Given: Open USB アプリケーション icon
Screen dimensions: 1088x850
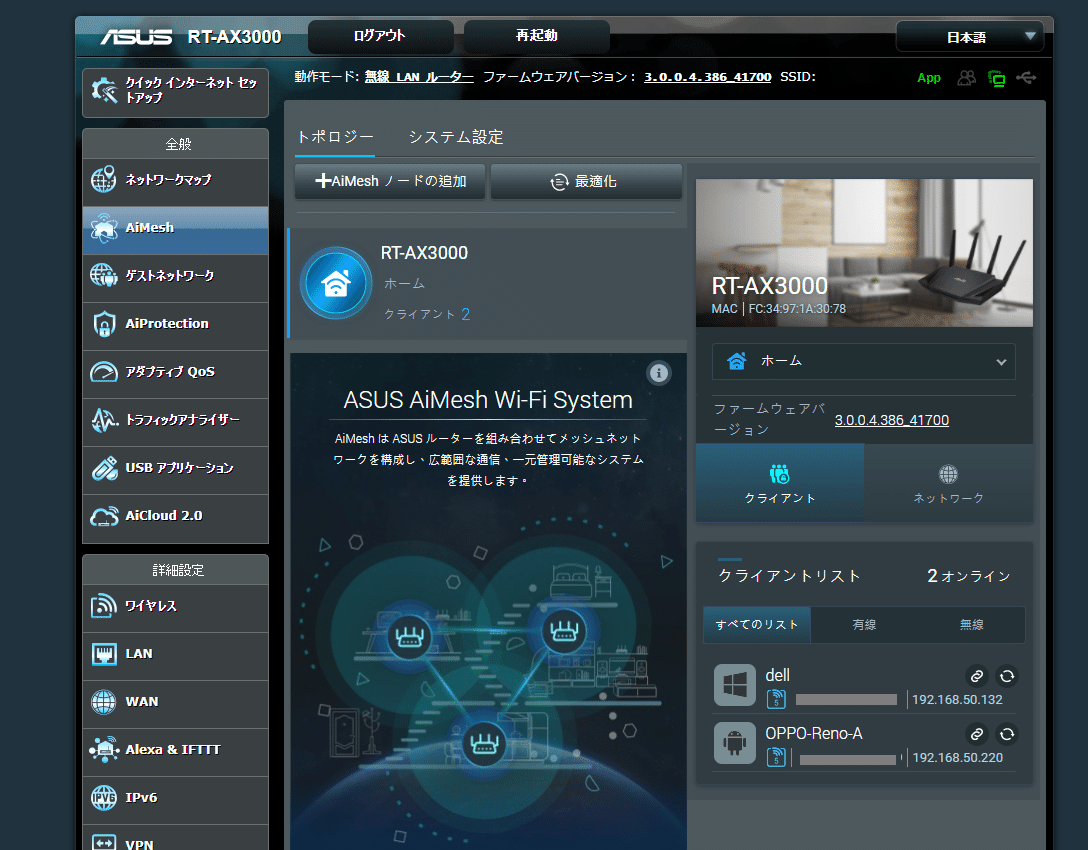Looking at the screenshot, I should [x=104, y=468].
